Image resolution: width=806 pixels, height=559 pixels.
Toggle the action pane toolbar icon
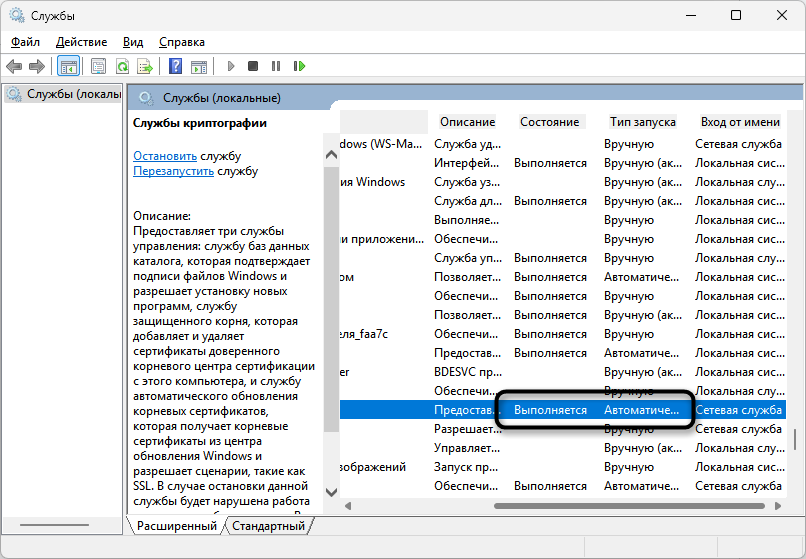pos(199,66)
